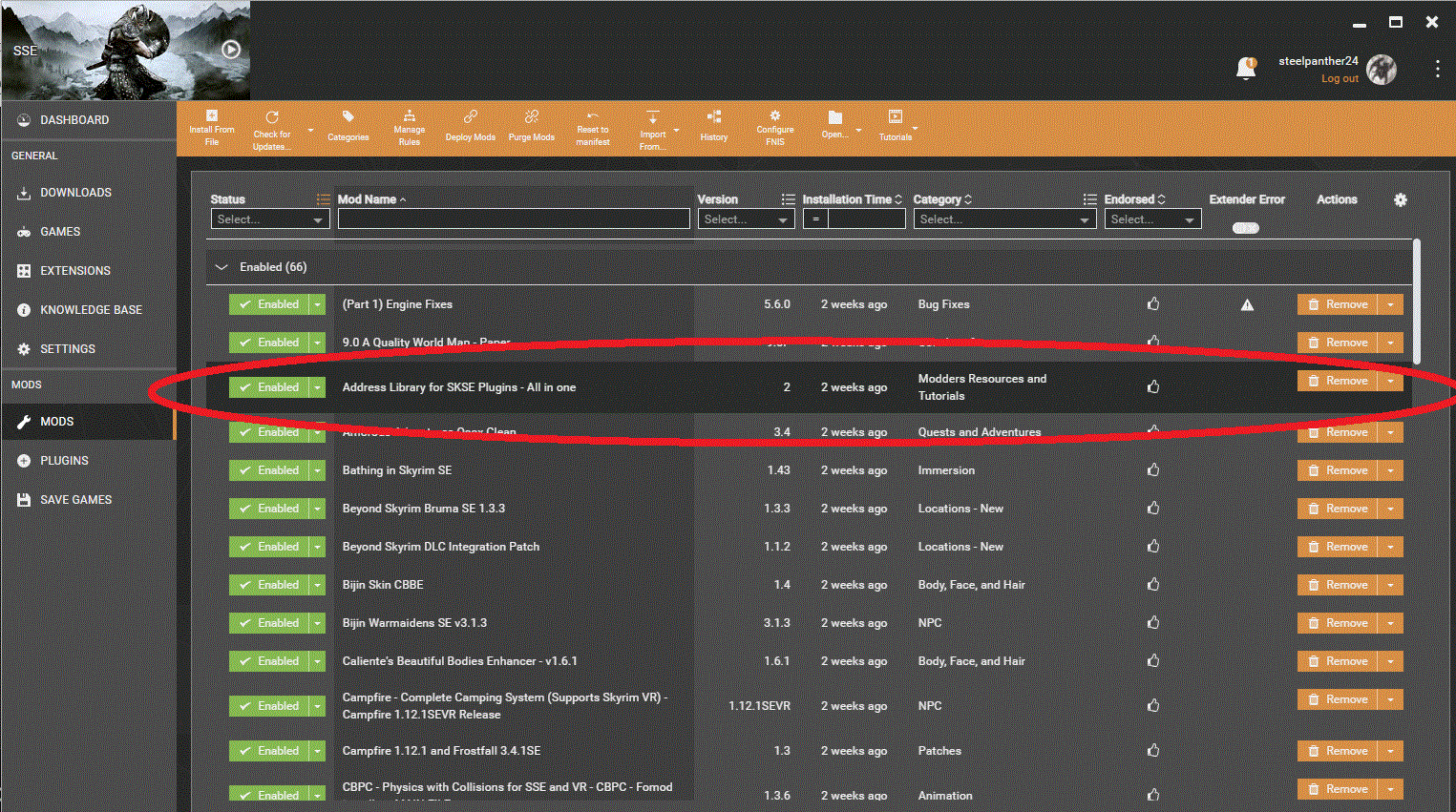Open Tutorials from toolbar
The width and height of the screenshot is (1456, 812).
(896, 126)
